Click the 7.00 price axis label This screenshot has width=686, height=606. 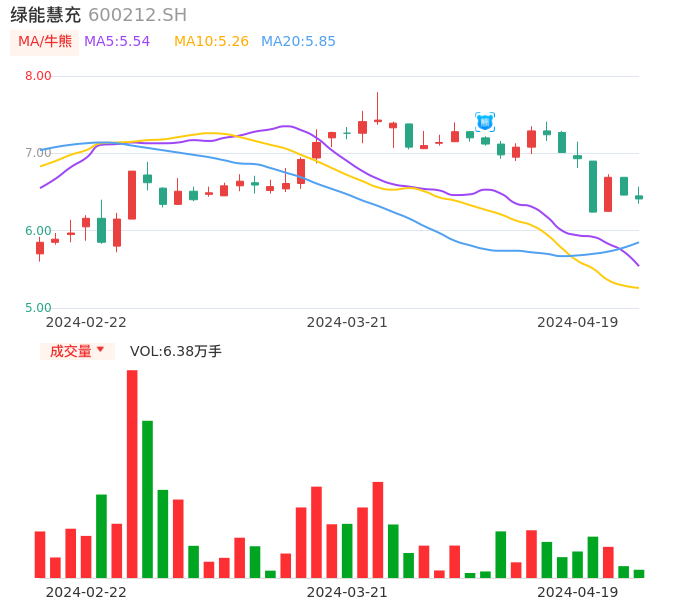[x=38, y=153]
